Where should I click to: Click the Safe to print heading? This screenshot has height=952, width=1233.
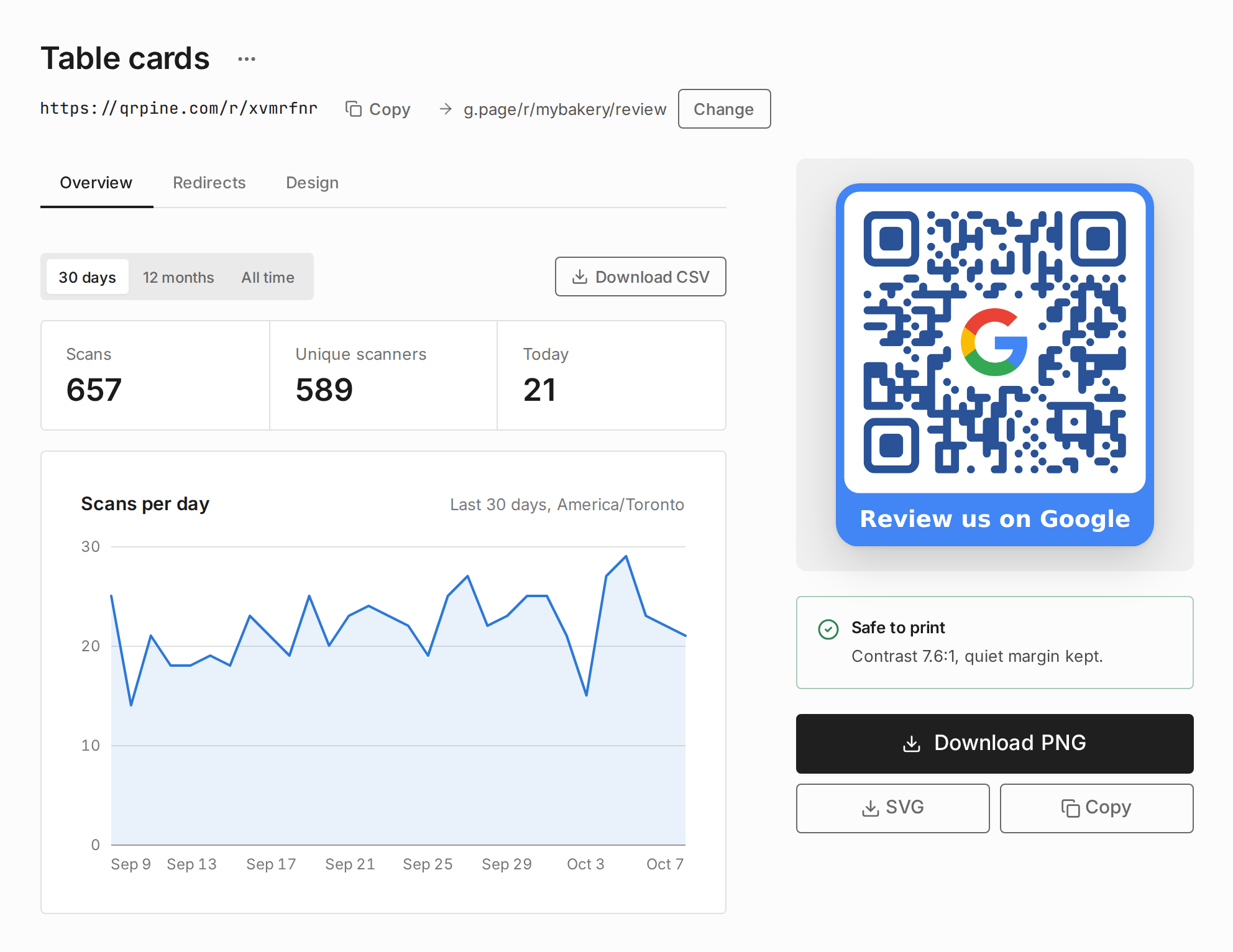(x=898, y=628)
